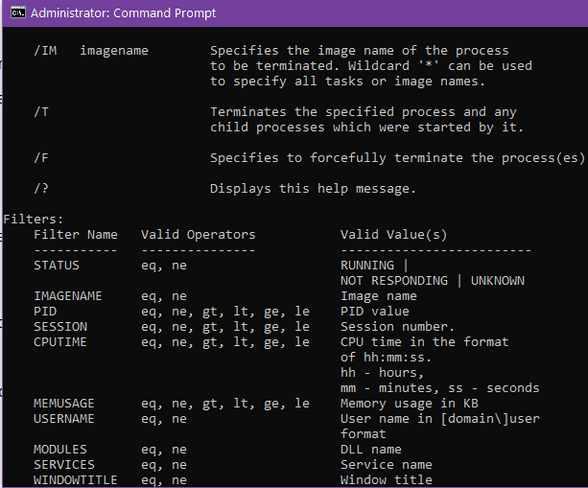
Task: Click the 'IMAGENAME' filter name
Action: [68, 296]
